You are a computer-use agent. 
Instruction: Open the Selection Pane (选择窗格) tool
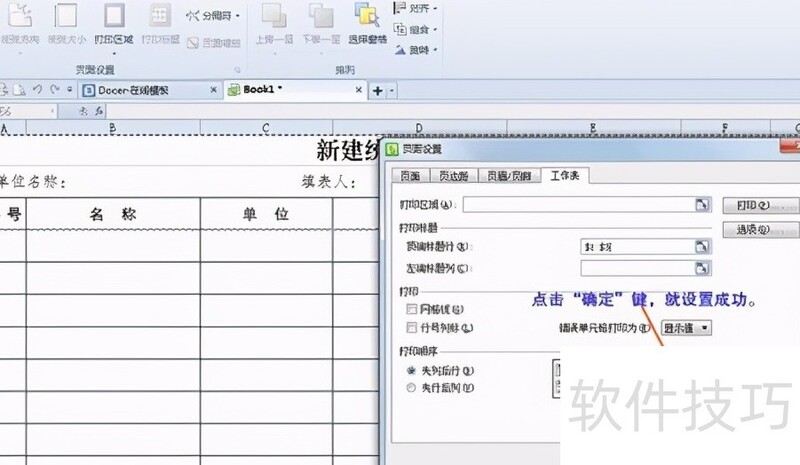tap(367, 23)
